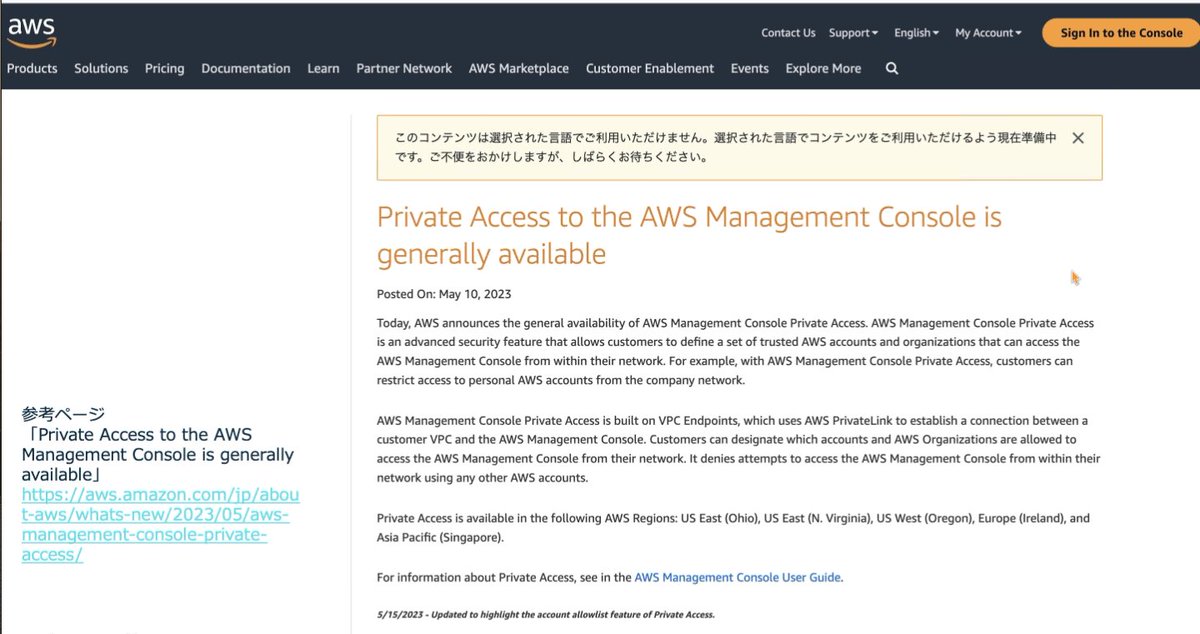Open AWS Marketplace menu item
This screenshot has width=1200, height=634.
click(519, 69)
